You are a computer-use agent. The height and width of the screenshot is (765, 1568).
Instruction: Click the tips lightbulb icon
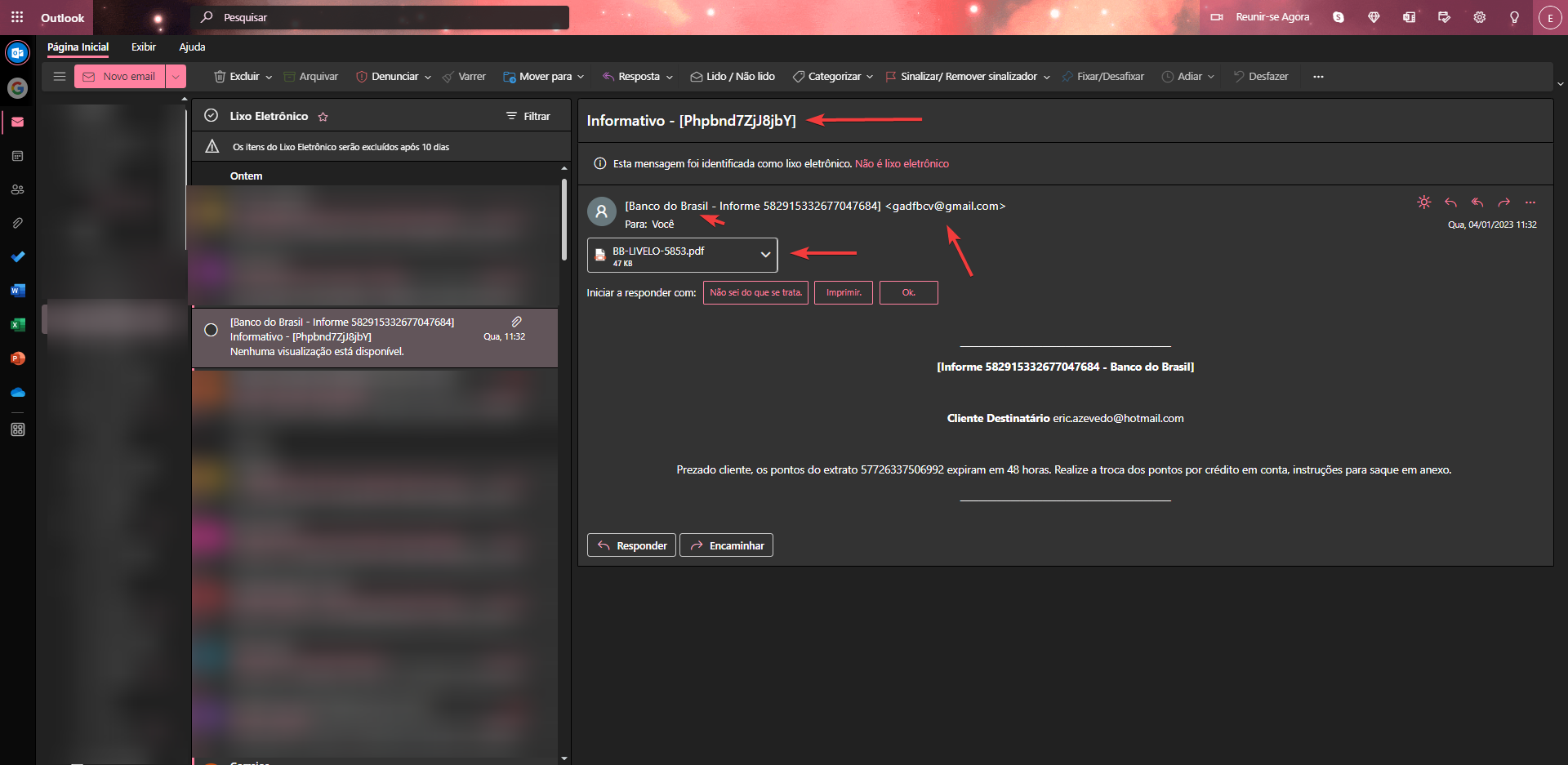pos(1514,17)
